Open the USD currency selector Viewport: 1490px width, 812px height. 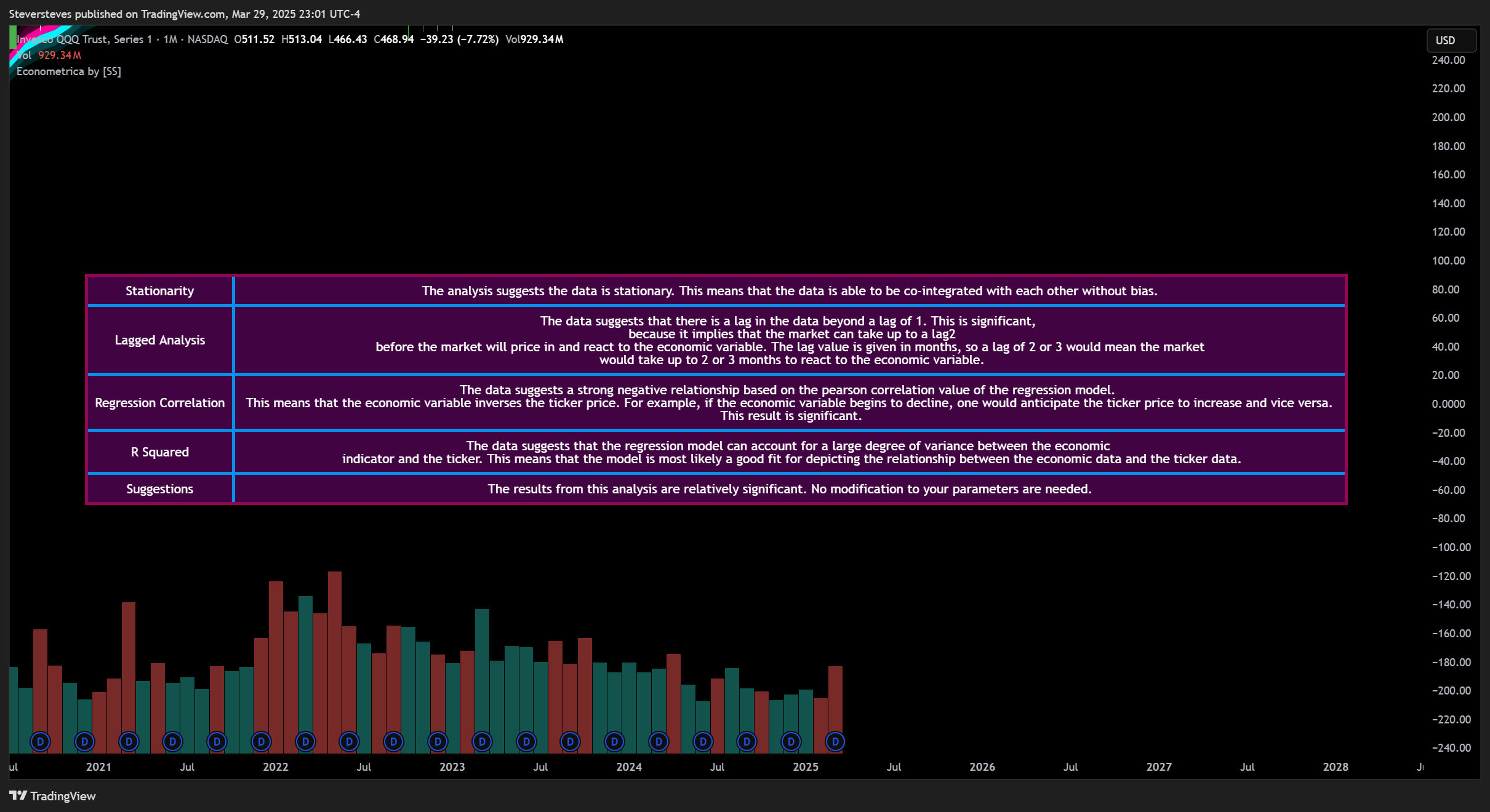coord(1451,40)
